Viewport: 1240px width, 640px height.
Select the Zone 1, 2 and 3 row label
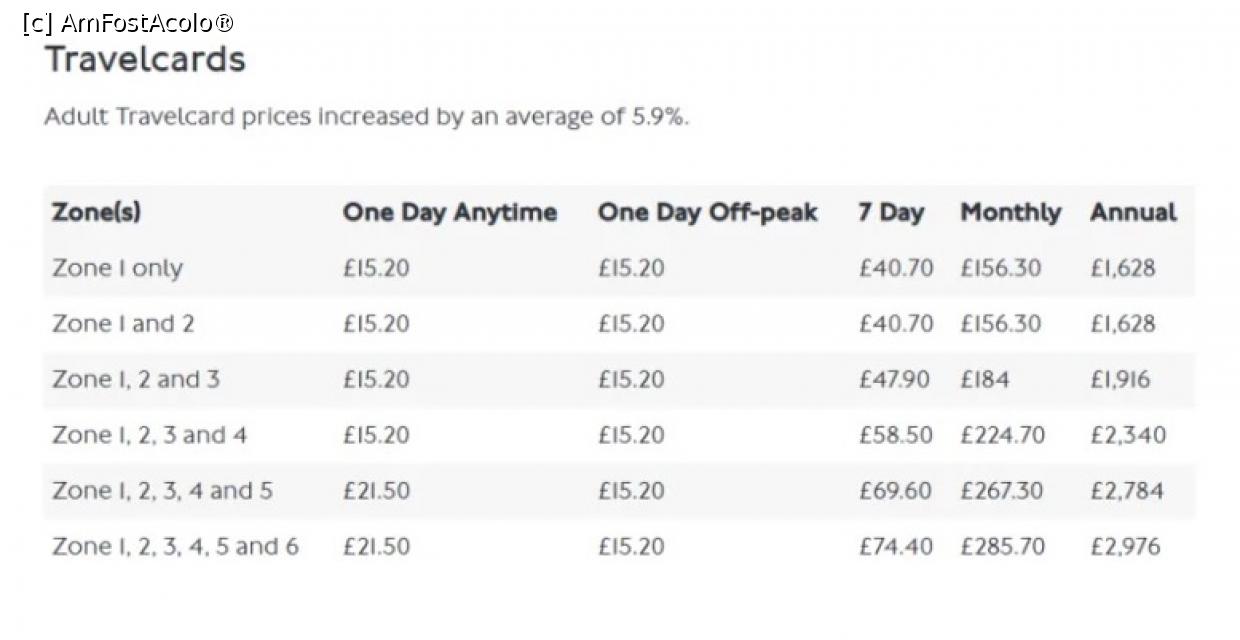tap(136, 380)
